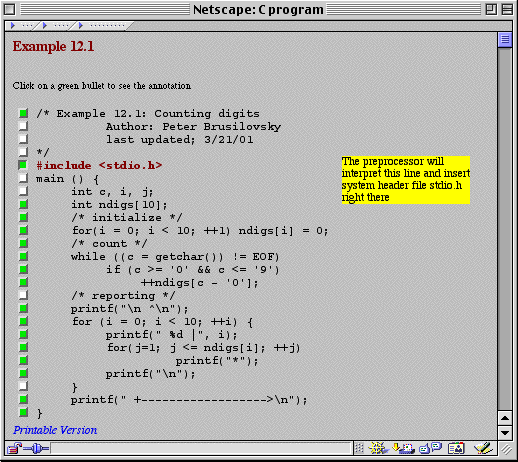The image size is (518, 462).
Task: Open the Printable Version link
Action: 55,430
